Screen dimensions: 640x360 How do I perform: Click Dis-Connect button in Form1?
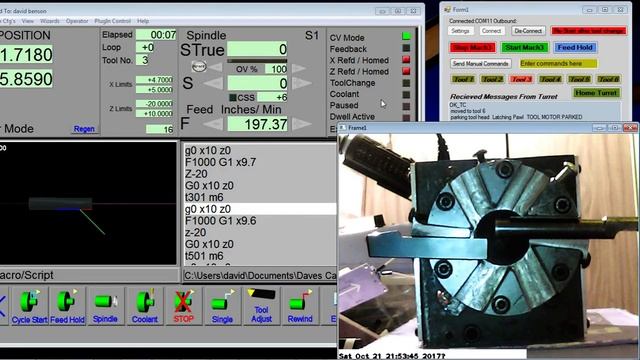click(x=528, y=31)
